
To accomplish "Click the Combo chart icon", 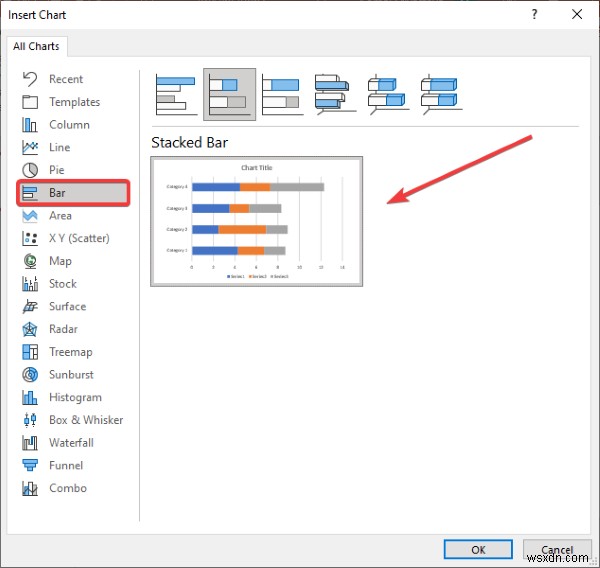I will tap(30, 488).
